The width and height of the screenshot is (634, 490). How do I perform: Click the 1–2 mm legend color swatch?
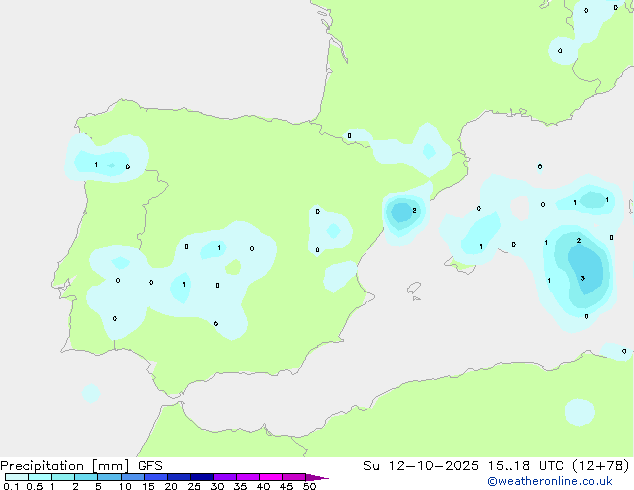(x=63, y=477)
